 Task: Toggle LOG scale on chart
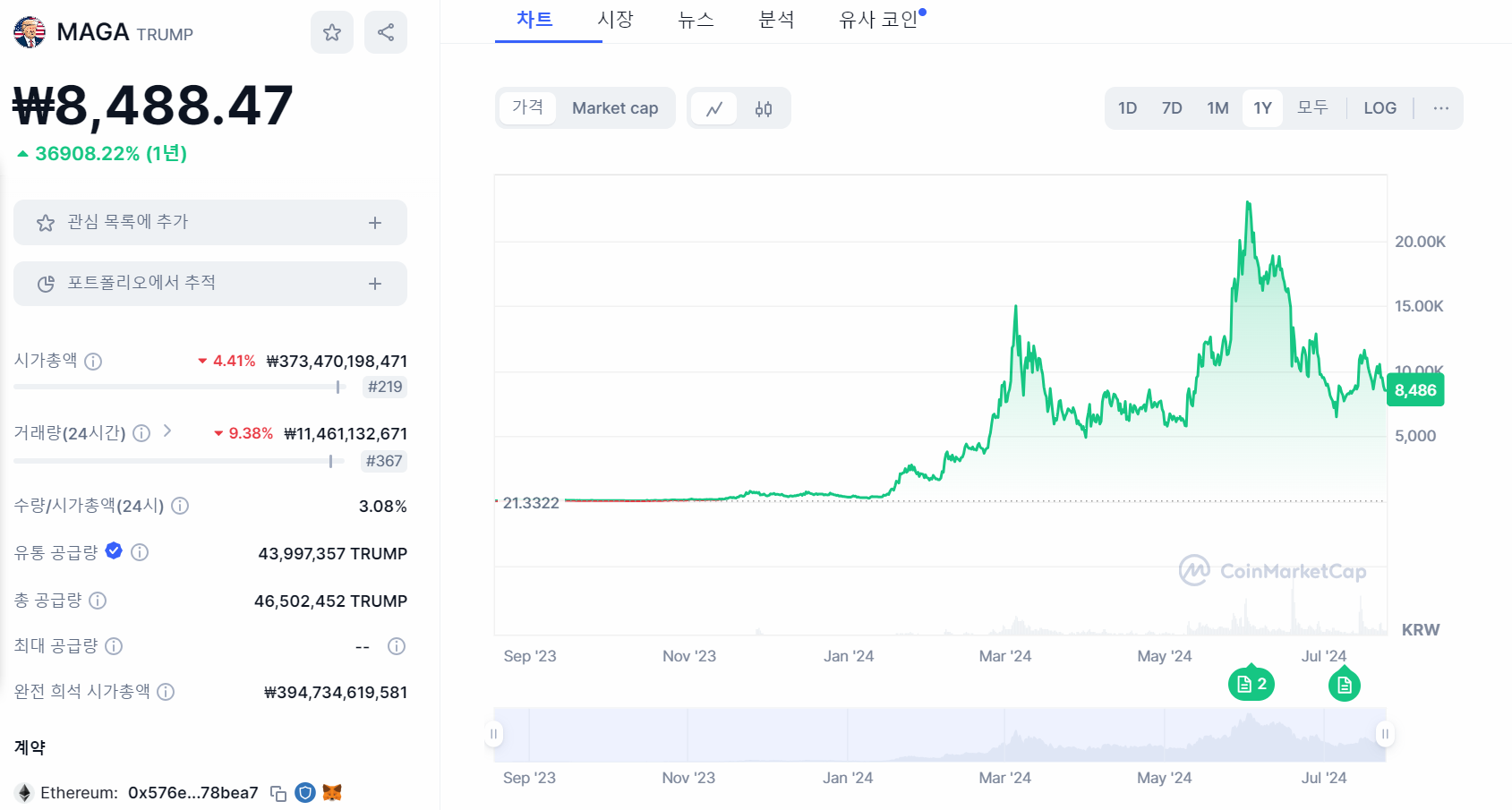1380,108
